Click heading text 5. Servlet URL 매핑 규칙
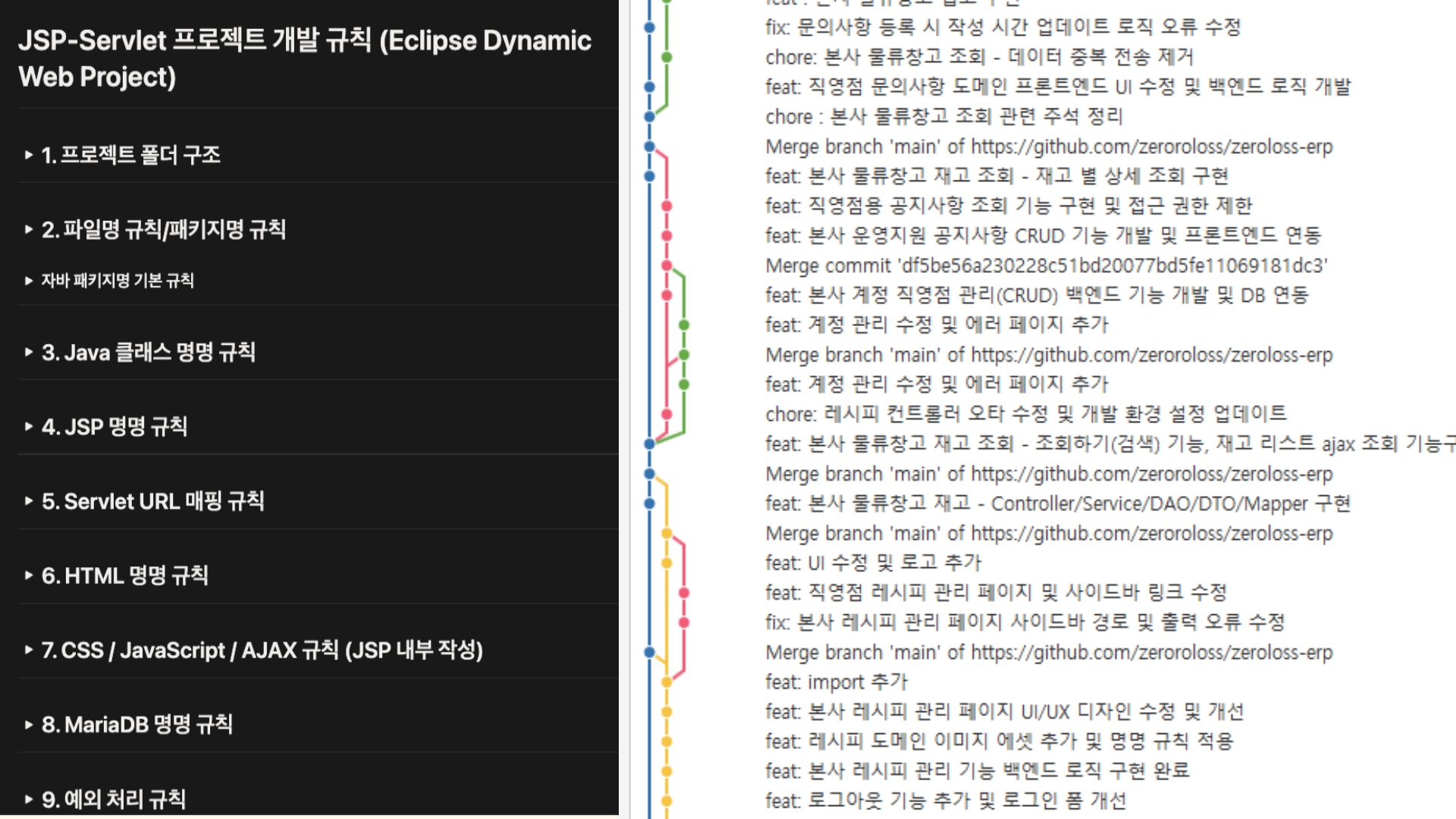Screen dimensions: 1456x819 click(153, 501)
